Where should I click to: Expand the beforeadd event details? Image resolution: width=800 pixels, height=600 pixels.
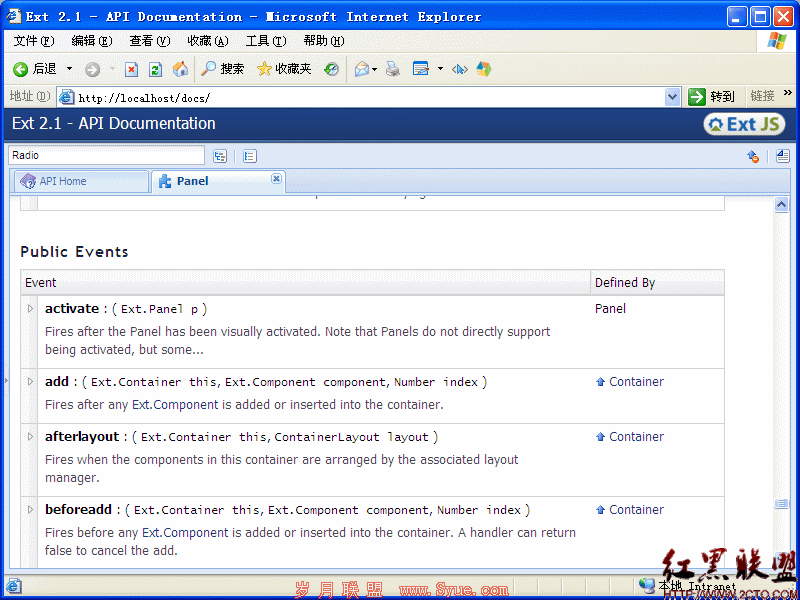click(x=30, y=510)
